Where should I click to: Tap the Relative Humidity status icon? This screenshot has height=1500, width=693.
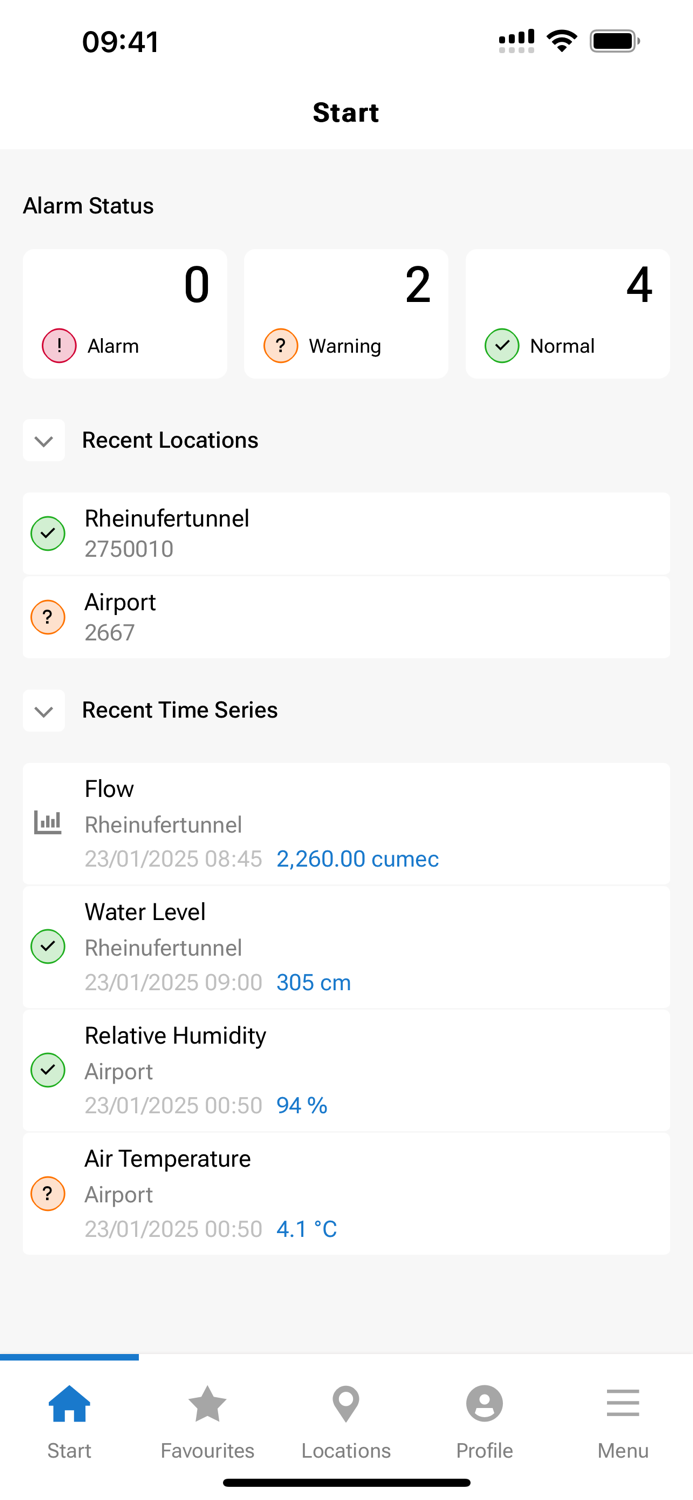pos(48,1070)
